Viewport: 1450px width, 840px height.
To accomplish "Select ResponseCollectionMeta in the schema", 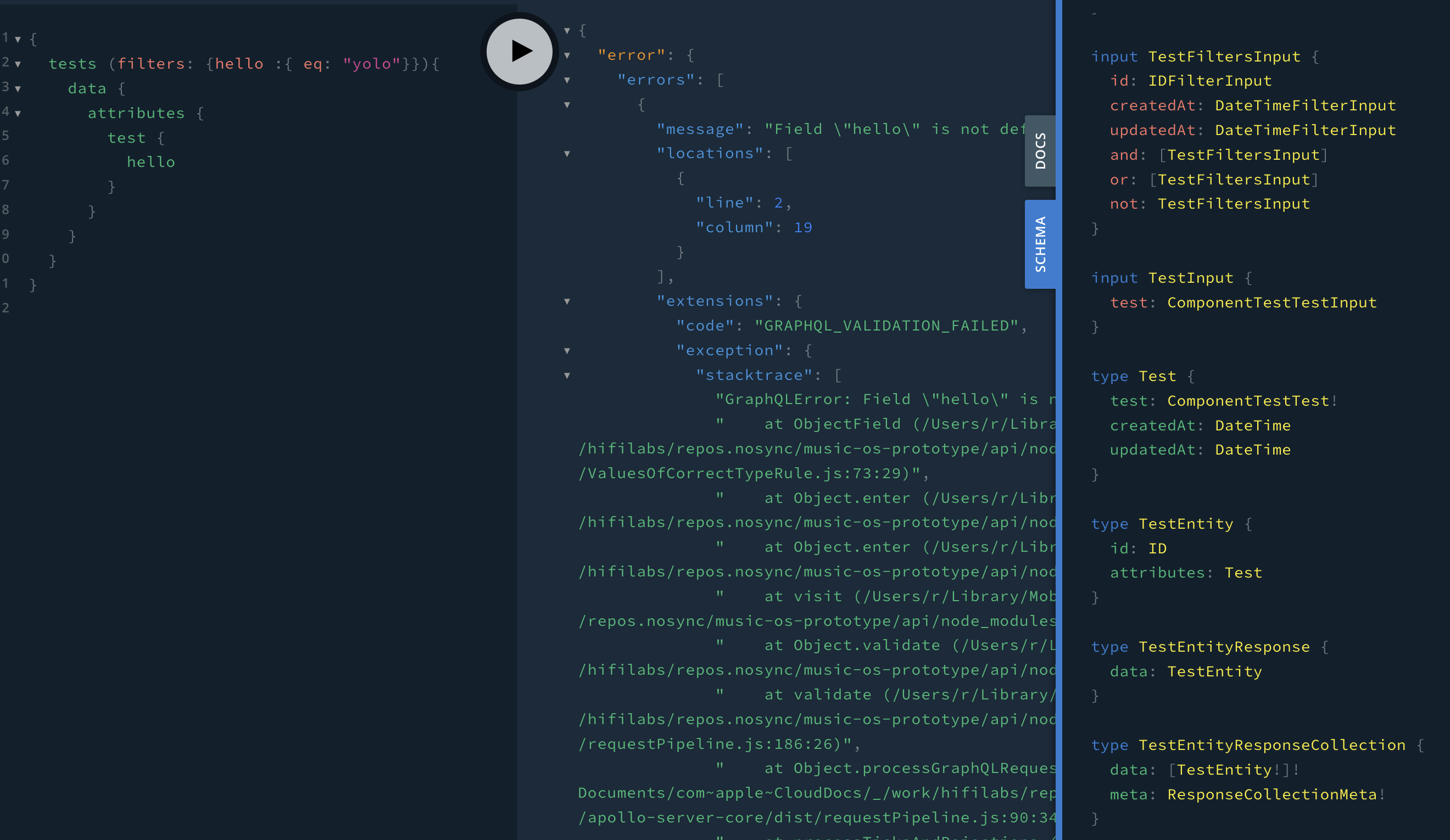I will [x=1274, y=794].
